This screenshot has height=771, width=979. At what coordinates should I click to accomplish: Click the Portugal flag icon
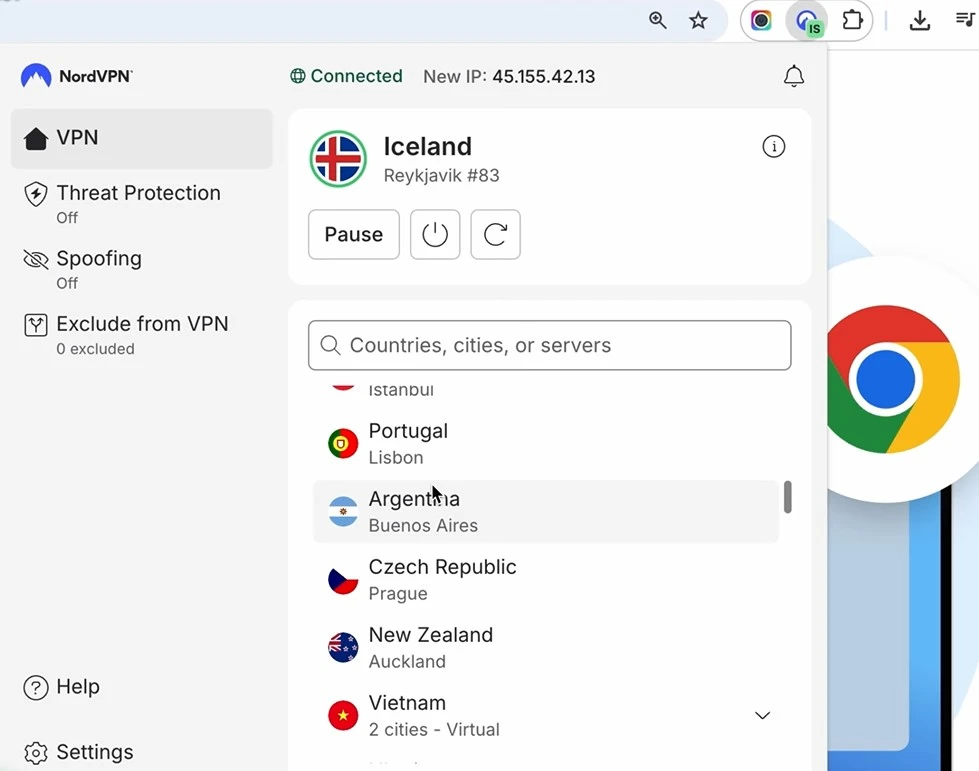(x=343, y=443)
